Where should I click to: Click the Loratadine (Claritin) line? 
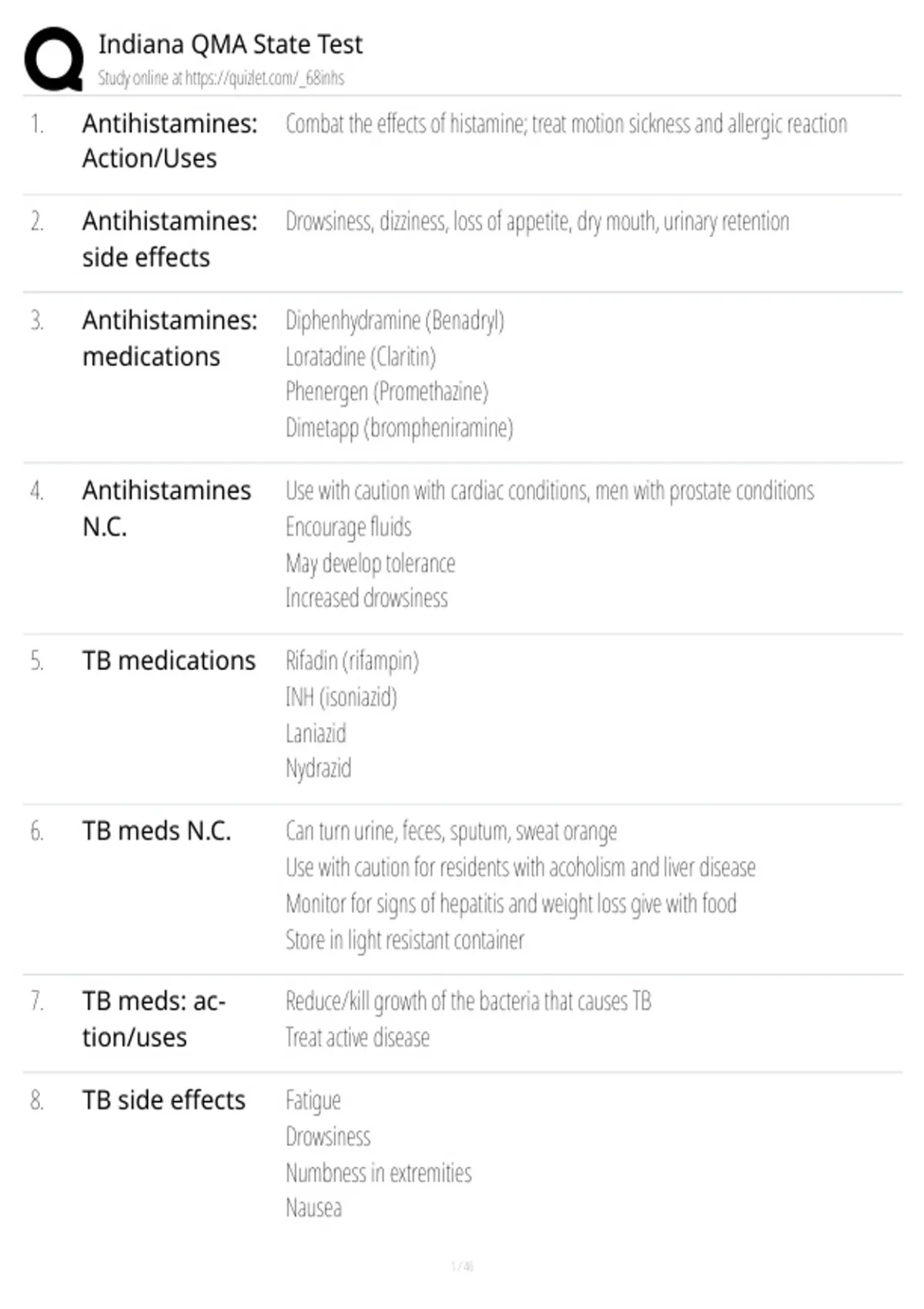click(x=361, y=357)
